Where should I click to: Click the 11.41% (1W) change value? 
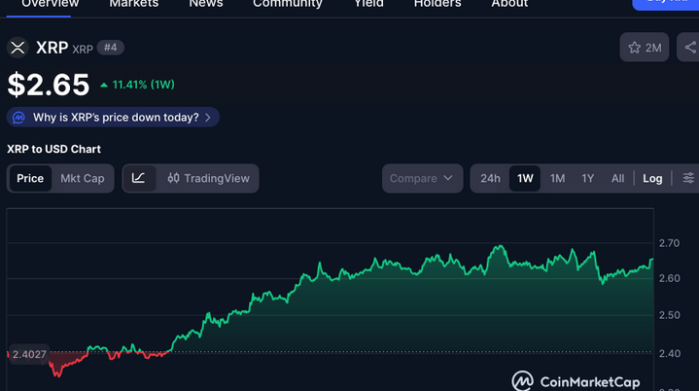tap(137, 85)
